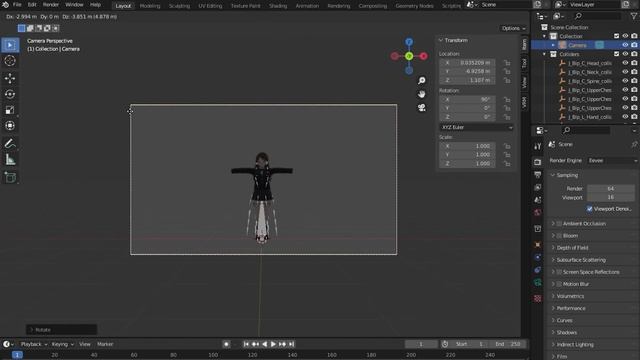Click the Marker menu in timeline
This screenshot has width=640, height=360.
pyautogui.click(x=105, y=344)
